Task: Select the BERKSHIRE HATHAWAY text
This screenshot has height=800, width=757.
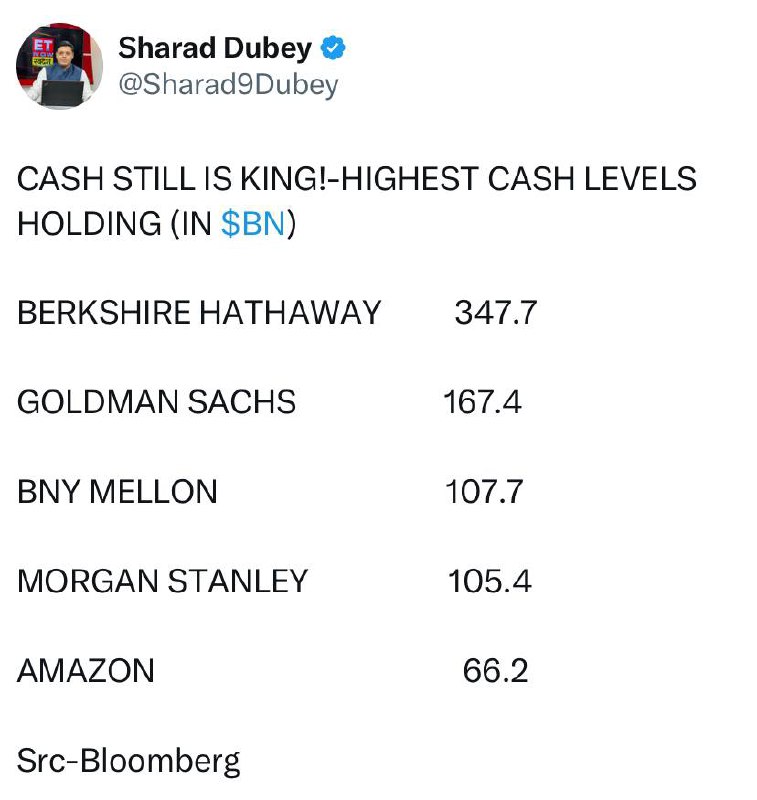Action: pos(199,312)
